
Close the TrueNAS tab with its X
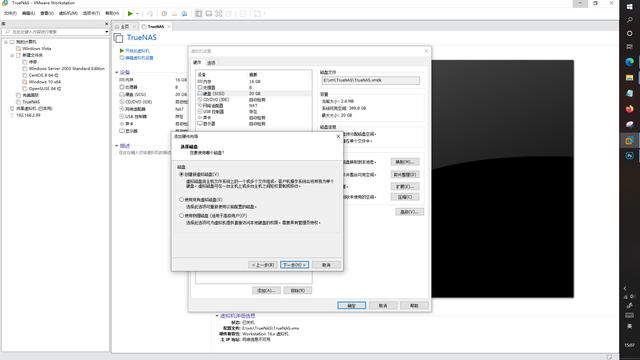(x=169, y=27)
